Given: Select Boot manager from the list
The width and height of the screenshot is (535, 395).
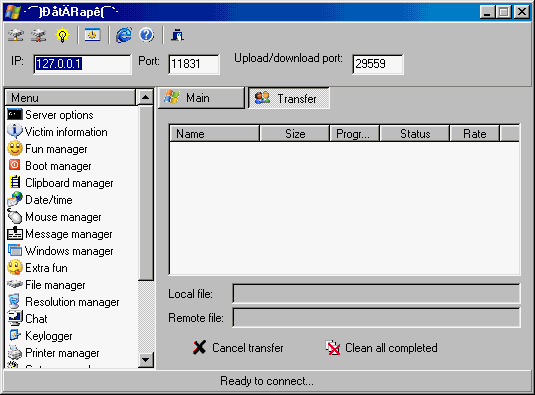Looking at the screenshot, I should [x=58, y=166].
